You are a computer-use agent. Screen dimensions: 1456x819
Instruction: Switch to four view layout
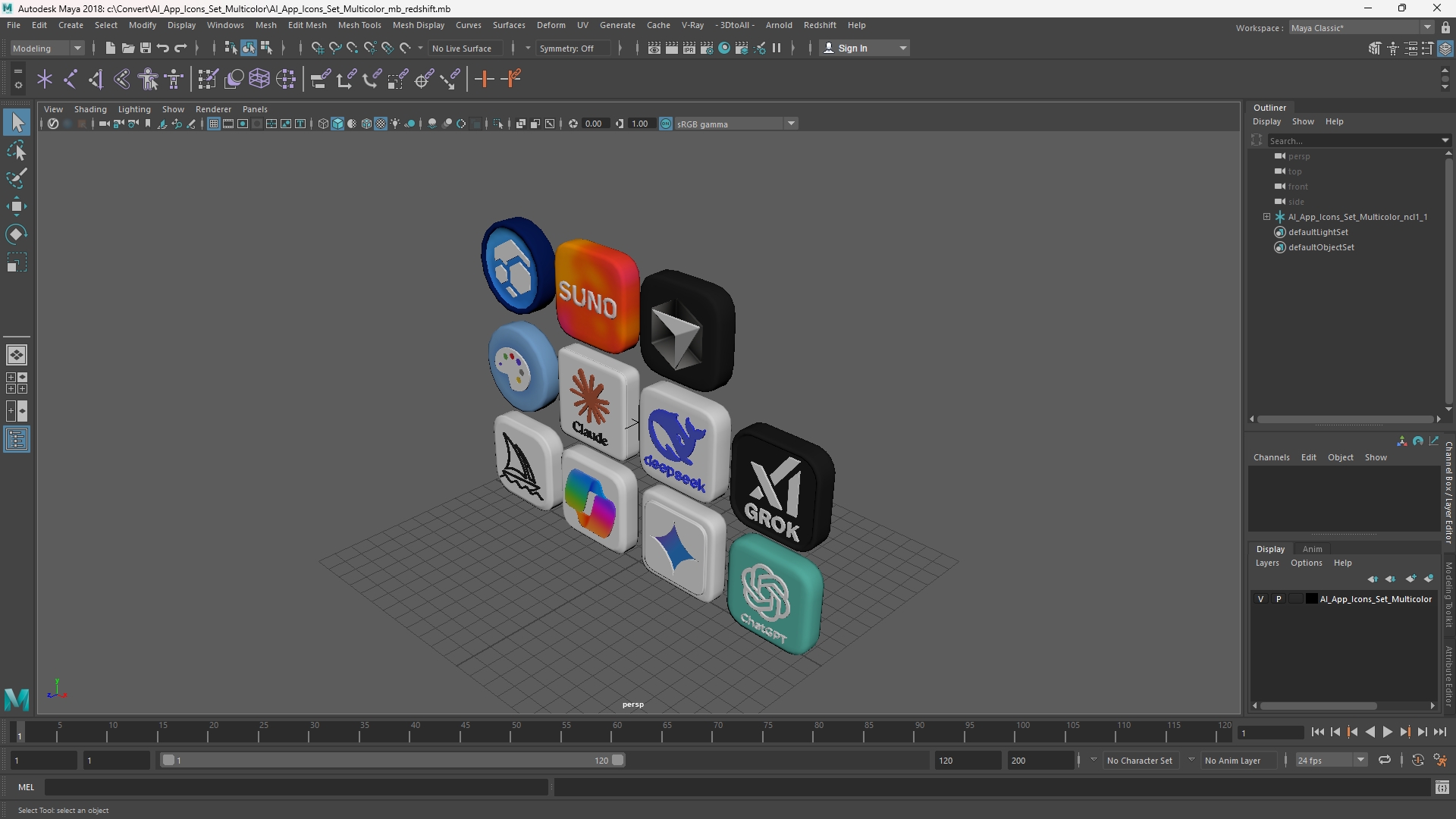point(17,383)
